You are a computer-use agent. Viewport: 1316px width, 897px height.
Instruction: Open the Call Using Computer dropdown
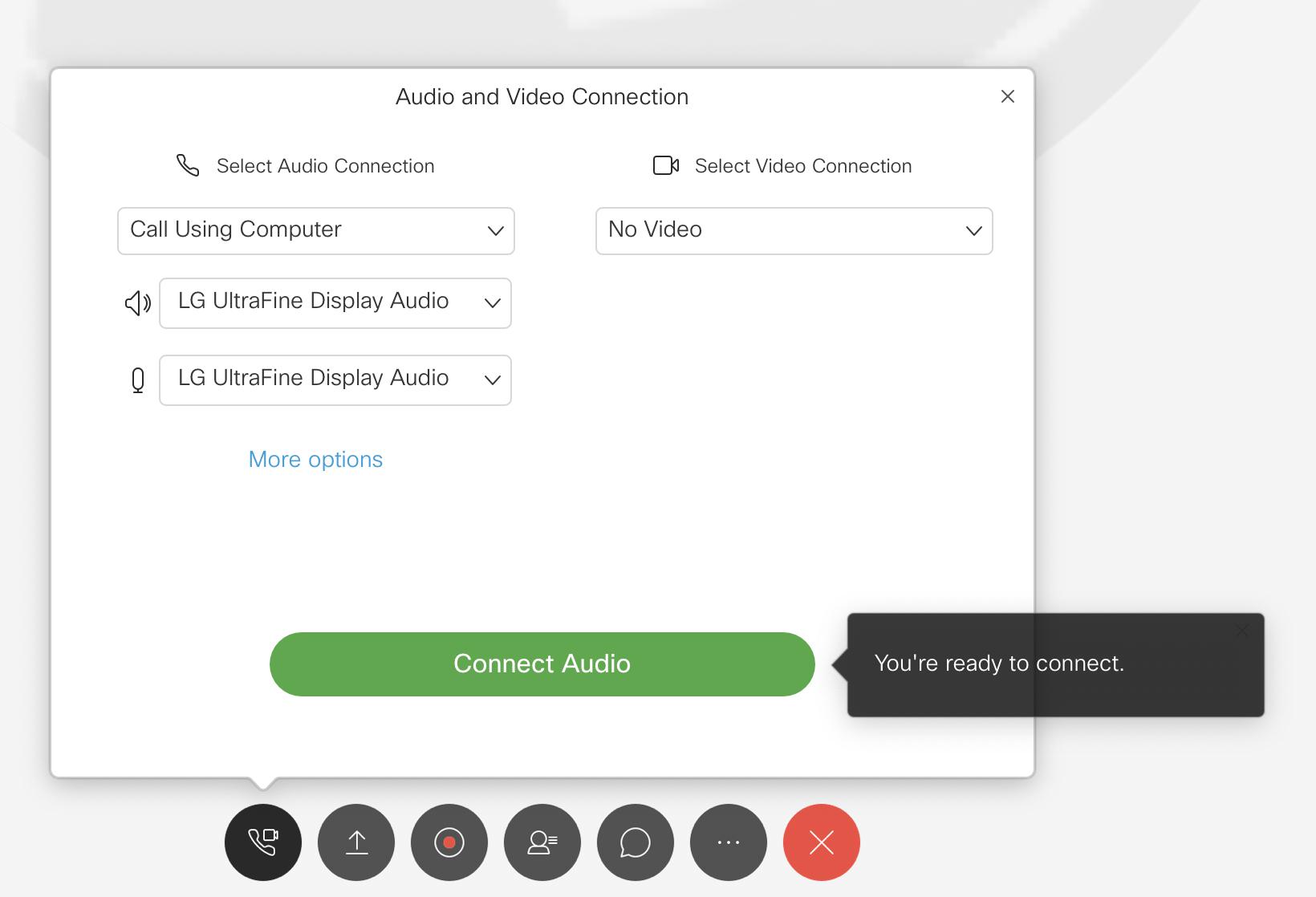click(x=315, y=230)
